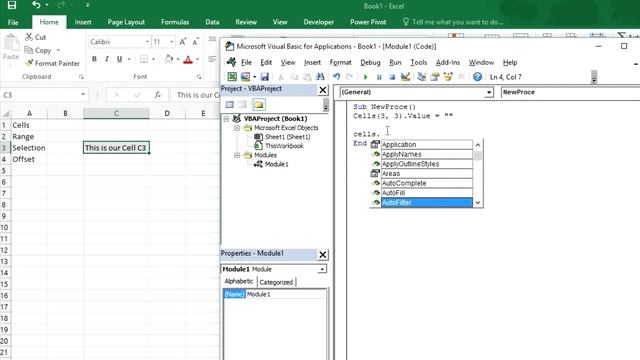Image resolution: width=640 pixels, height=360 pixels.
Task: Open the Tools menu in VBA editor
Action: tap(418, 62)
